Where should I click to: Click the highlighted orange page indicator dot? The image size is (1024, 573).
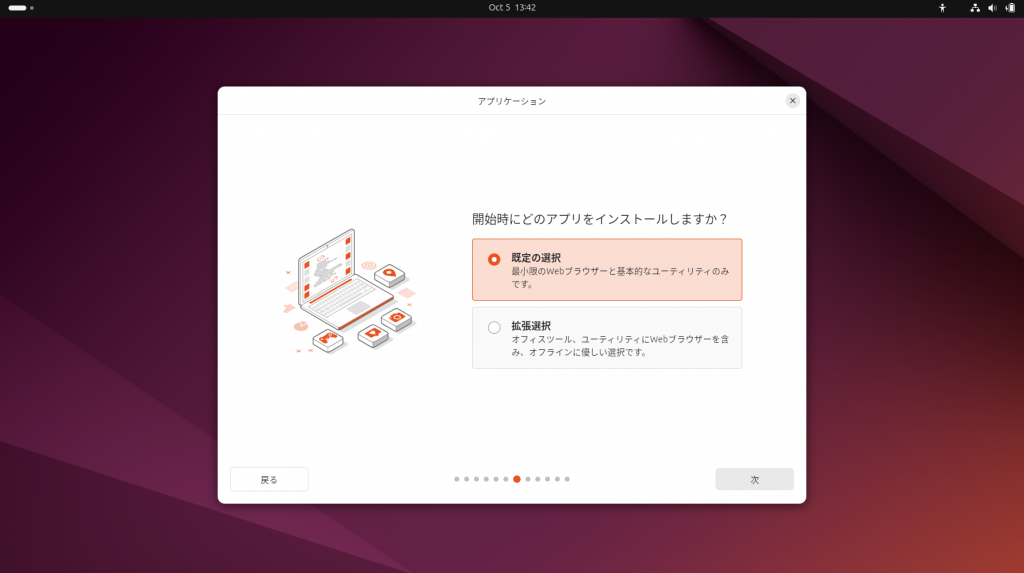click(517, 479)
